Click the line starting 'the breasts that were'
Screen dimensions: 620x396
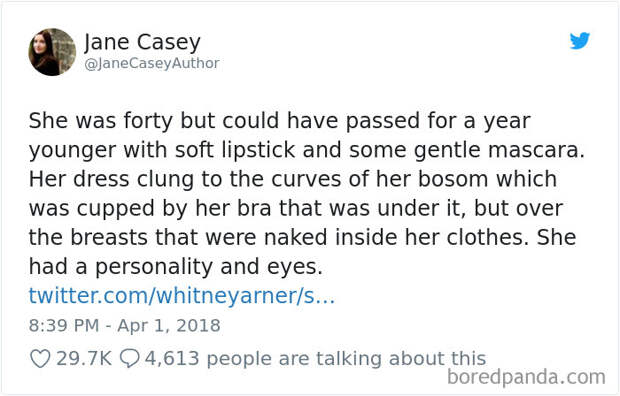pos(302,238)
